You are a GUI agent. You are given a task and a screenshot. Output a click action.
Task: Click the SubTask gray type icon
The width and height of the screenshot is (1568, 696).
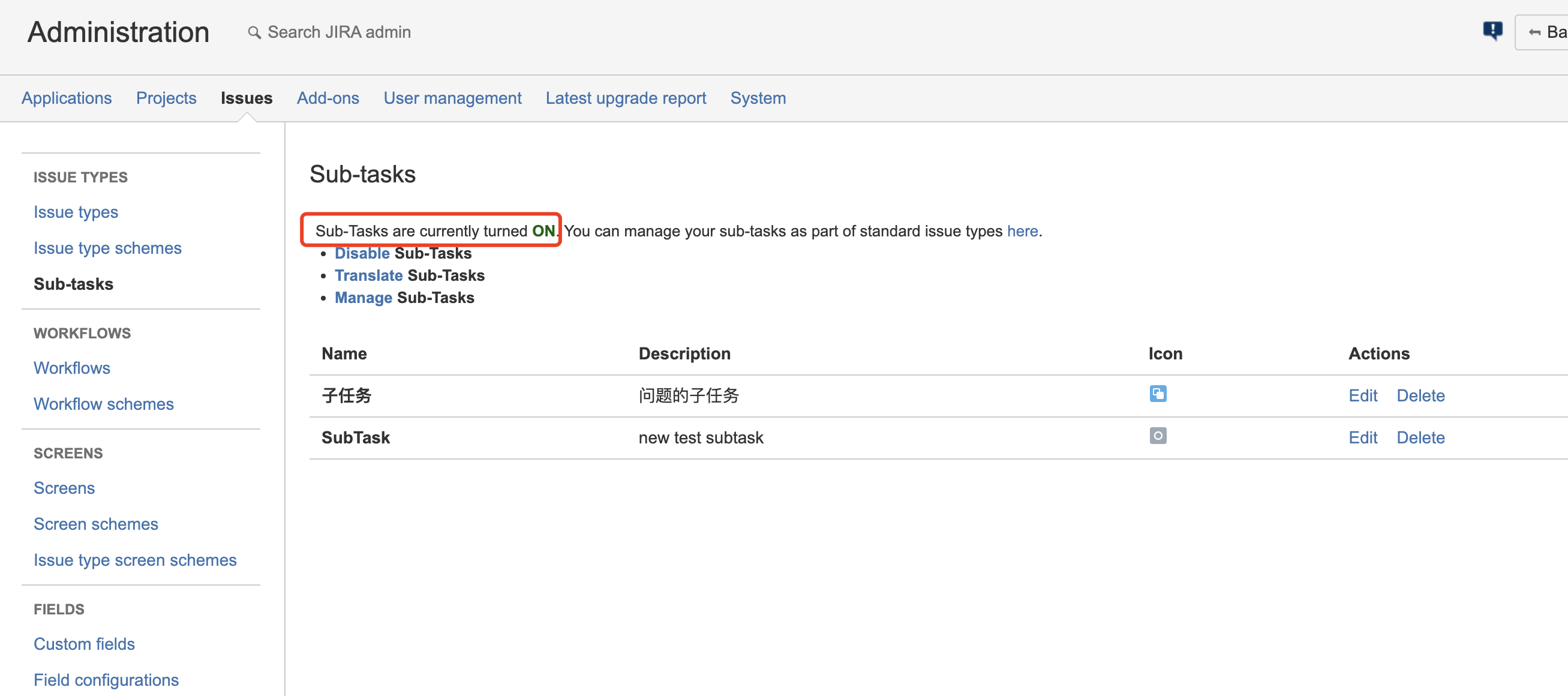pyautogui.click(x=1157, y=436)
